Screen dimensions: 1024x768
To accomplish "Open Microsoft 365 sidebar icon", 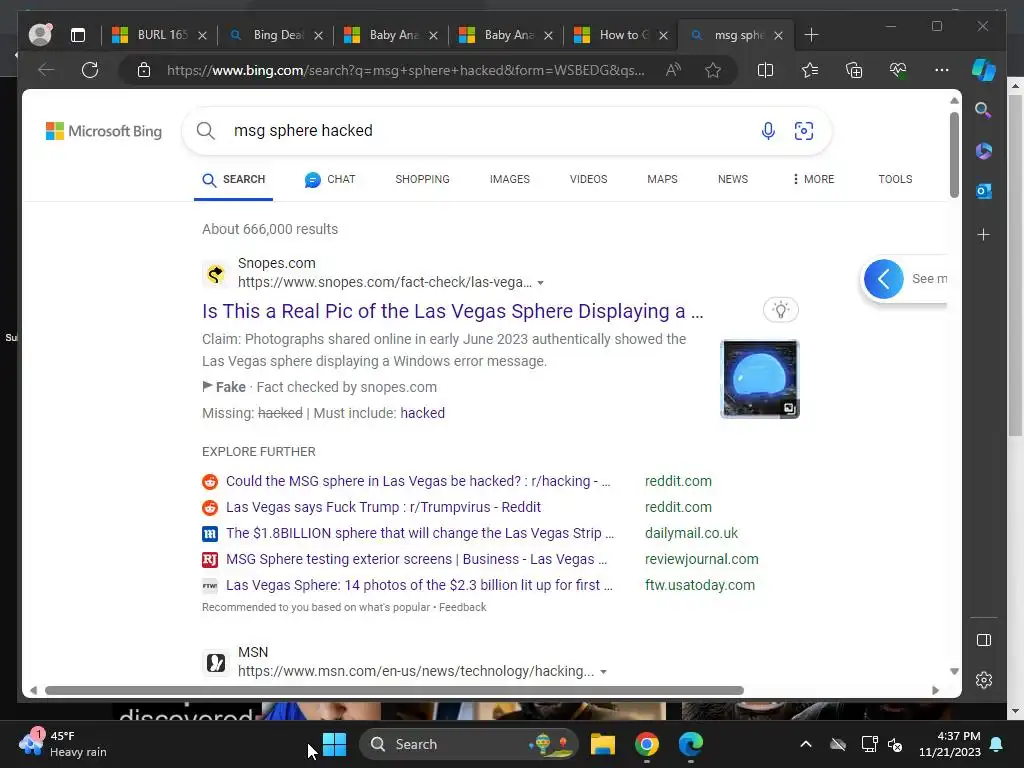I will coord(984,151).
